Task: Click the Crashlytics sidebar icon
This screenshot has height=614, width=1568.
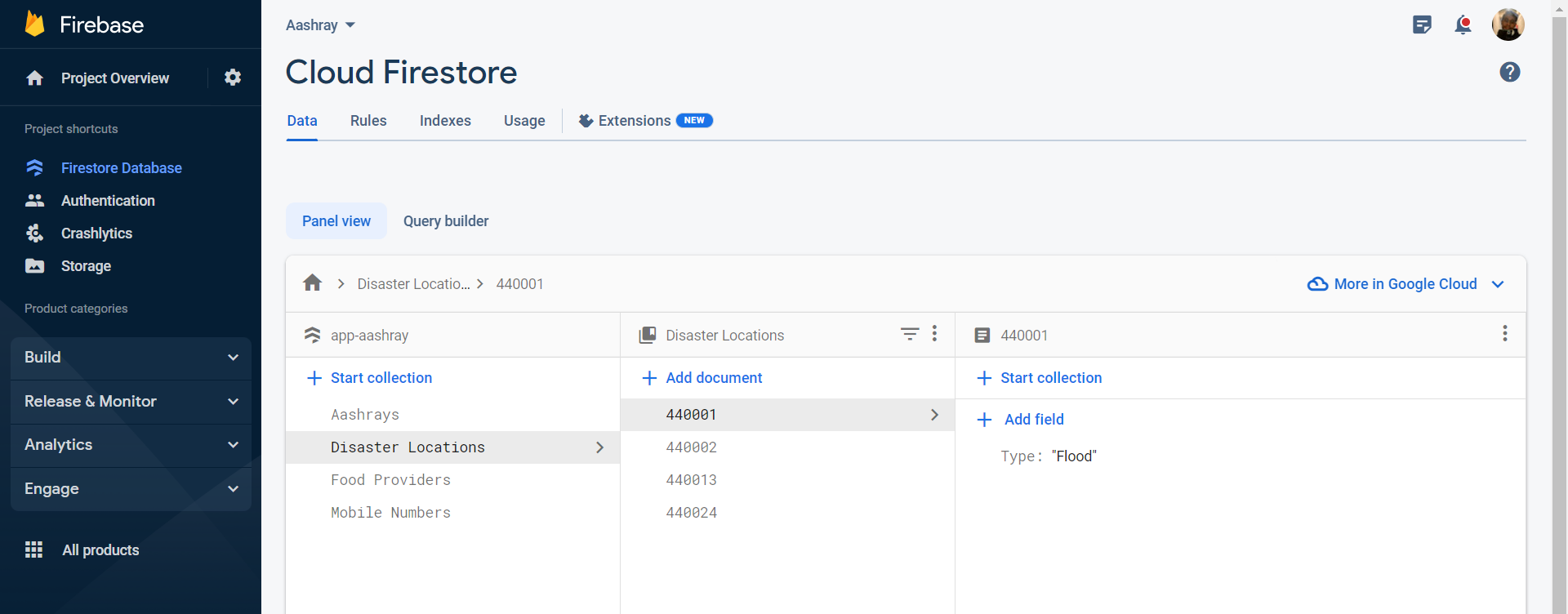Action: [x=34, y=233]
